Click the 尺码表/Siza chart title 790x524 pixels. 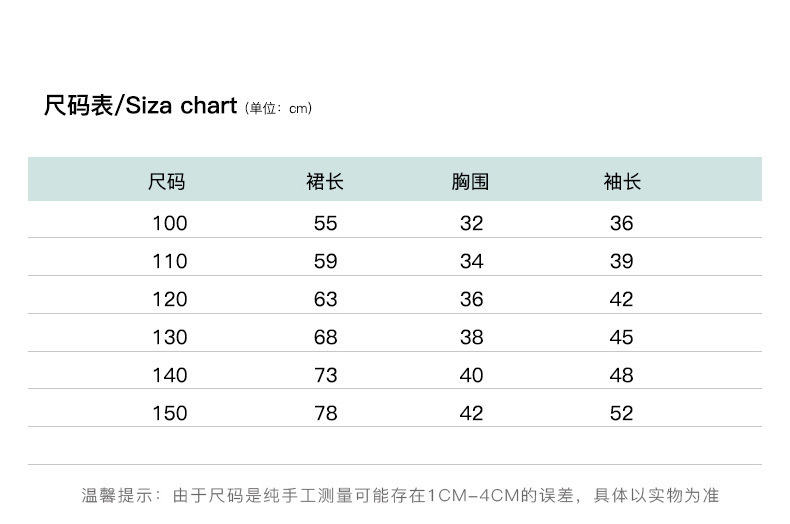(x=140, y=105)
